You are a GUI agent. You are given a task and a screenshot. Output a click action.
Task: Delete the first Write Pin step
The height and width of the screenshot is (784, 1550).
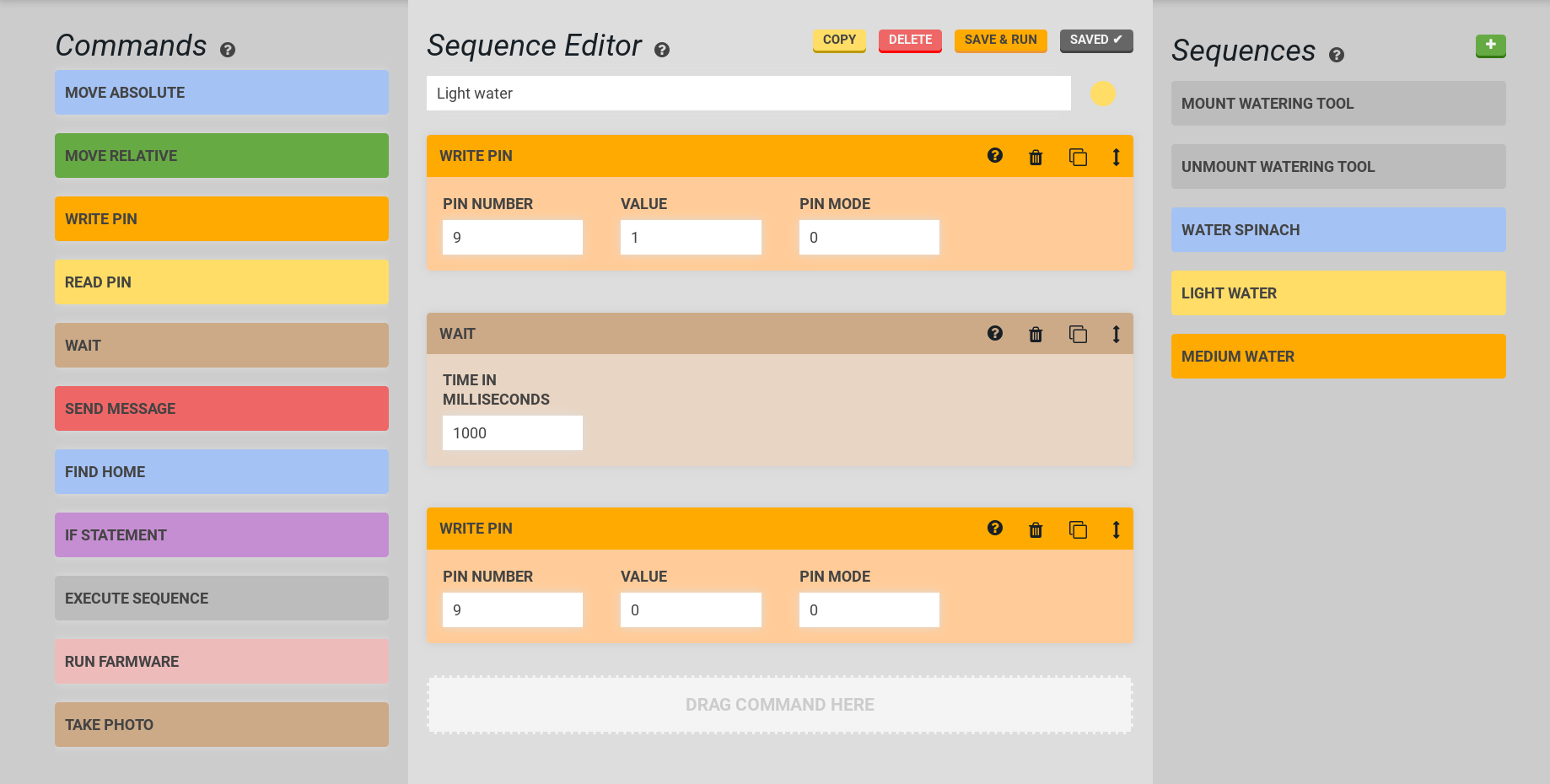click(x=1036, y=157)
